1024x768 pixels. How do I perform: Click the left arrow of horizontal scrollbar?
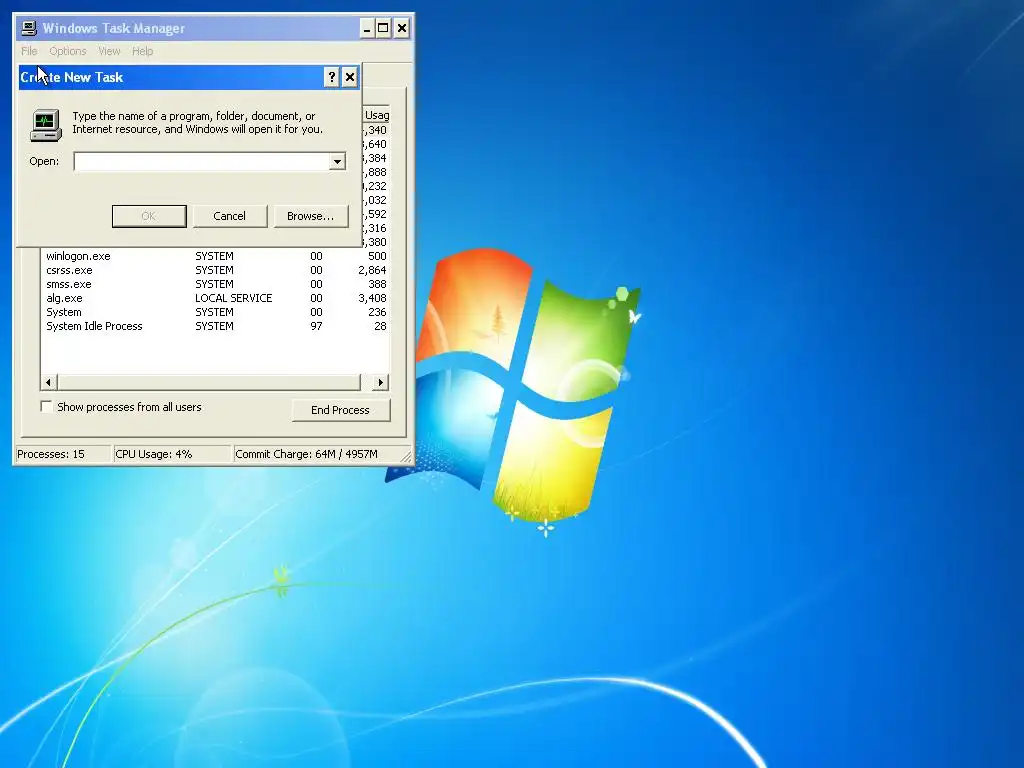click(49, 382)
